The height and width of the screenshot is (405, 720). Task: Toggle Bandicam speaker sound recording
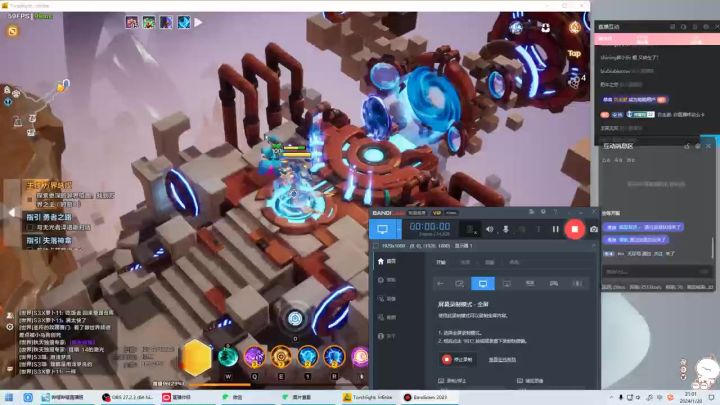489,229
